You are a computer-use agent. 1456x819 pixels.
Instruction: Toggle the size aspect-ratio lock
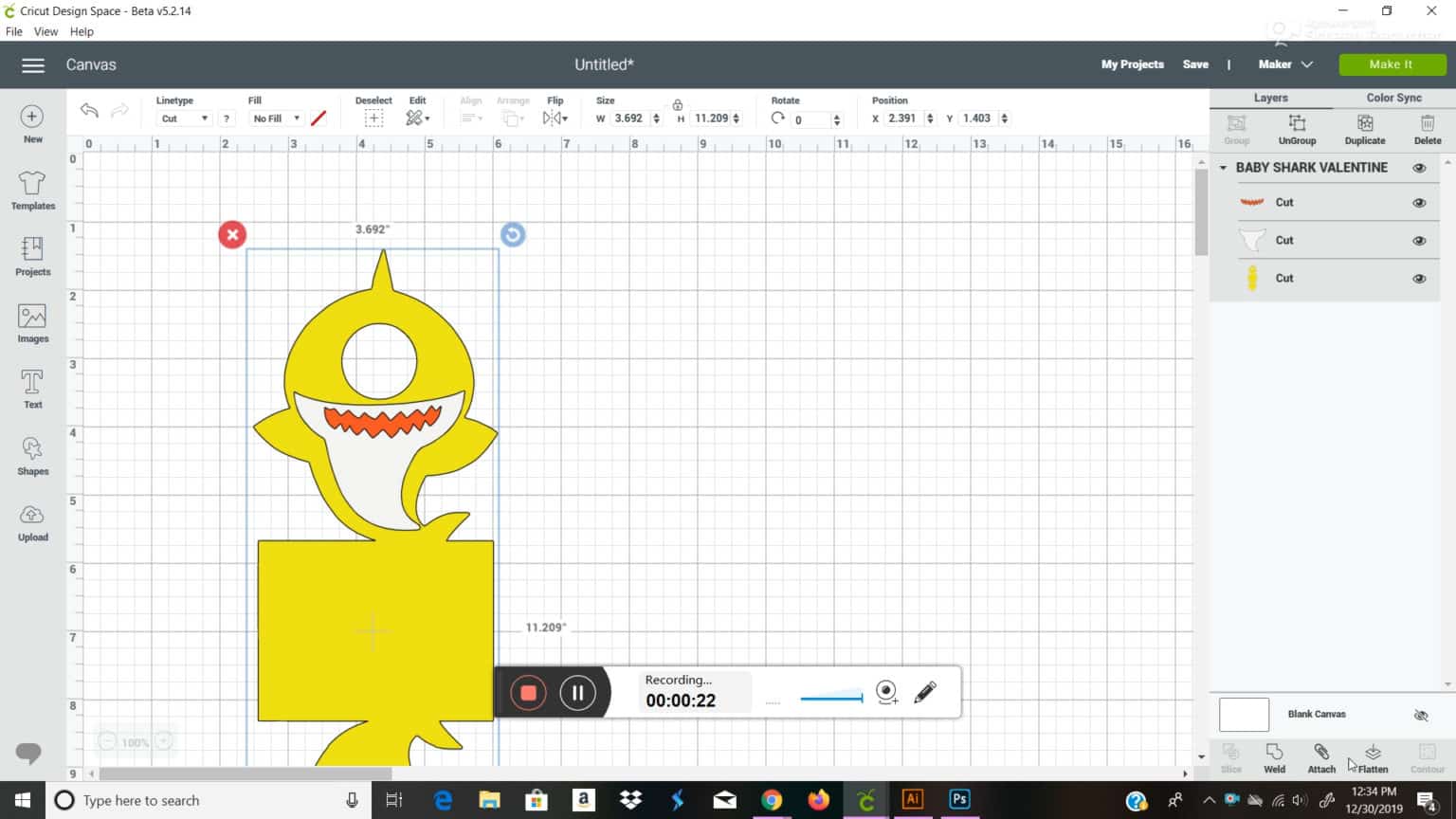(677, 104)
